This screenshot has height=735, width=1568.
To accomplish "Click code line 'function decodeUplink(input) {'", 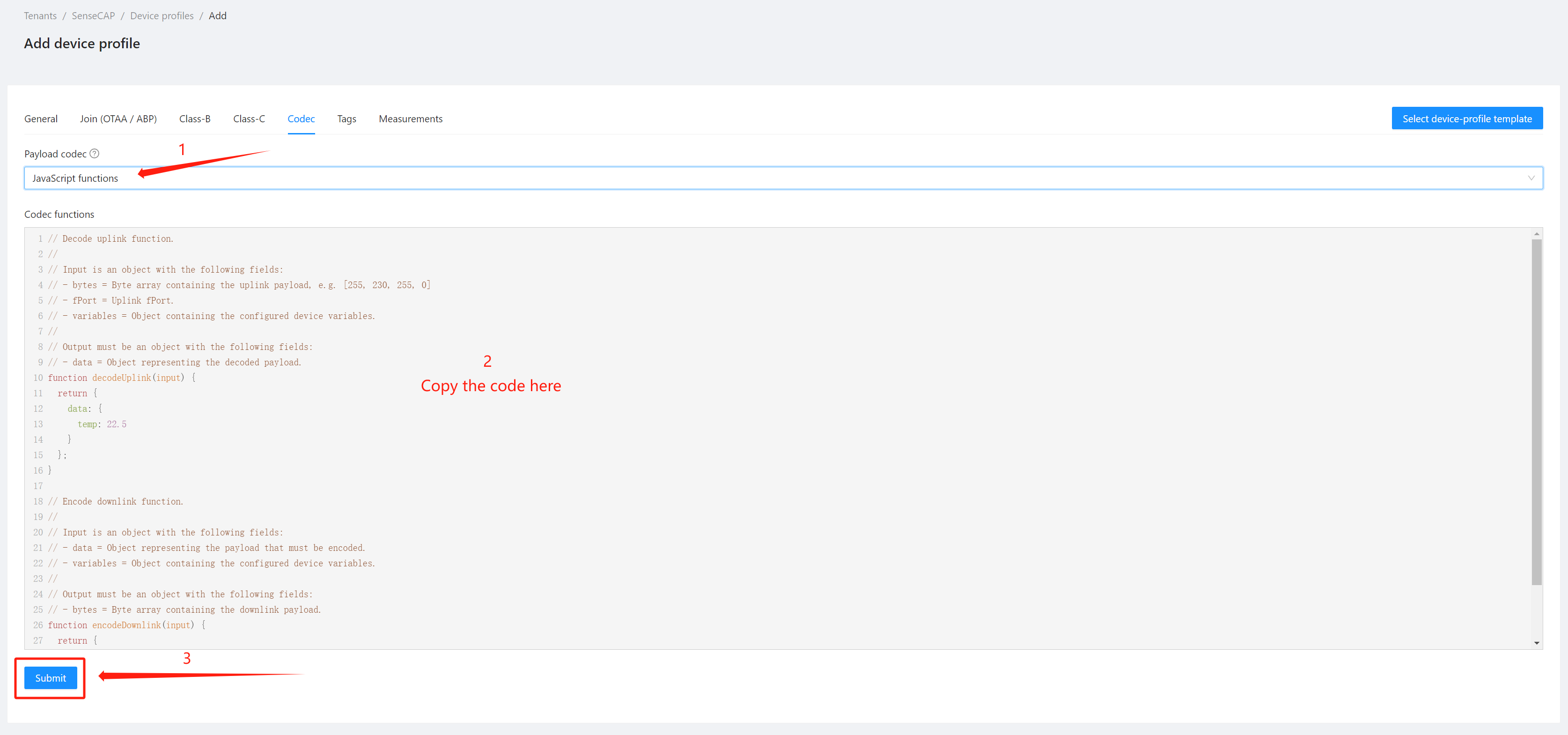I will (122, 378).
